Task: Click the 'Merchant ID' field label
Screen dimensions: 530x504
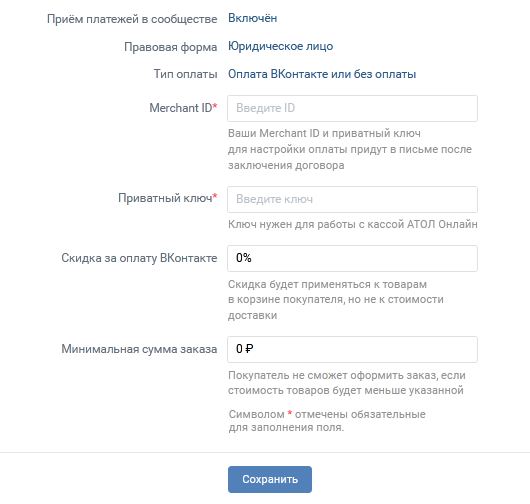Action: click(x=183, y=108)
